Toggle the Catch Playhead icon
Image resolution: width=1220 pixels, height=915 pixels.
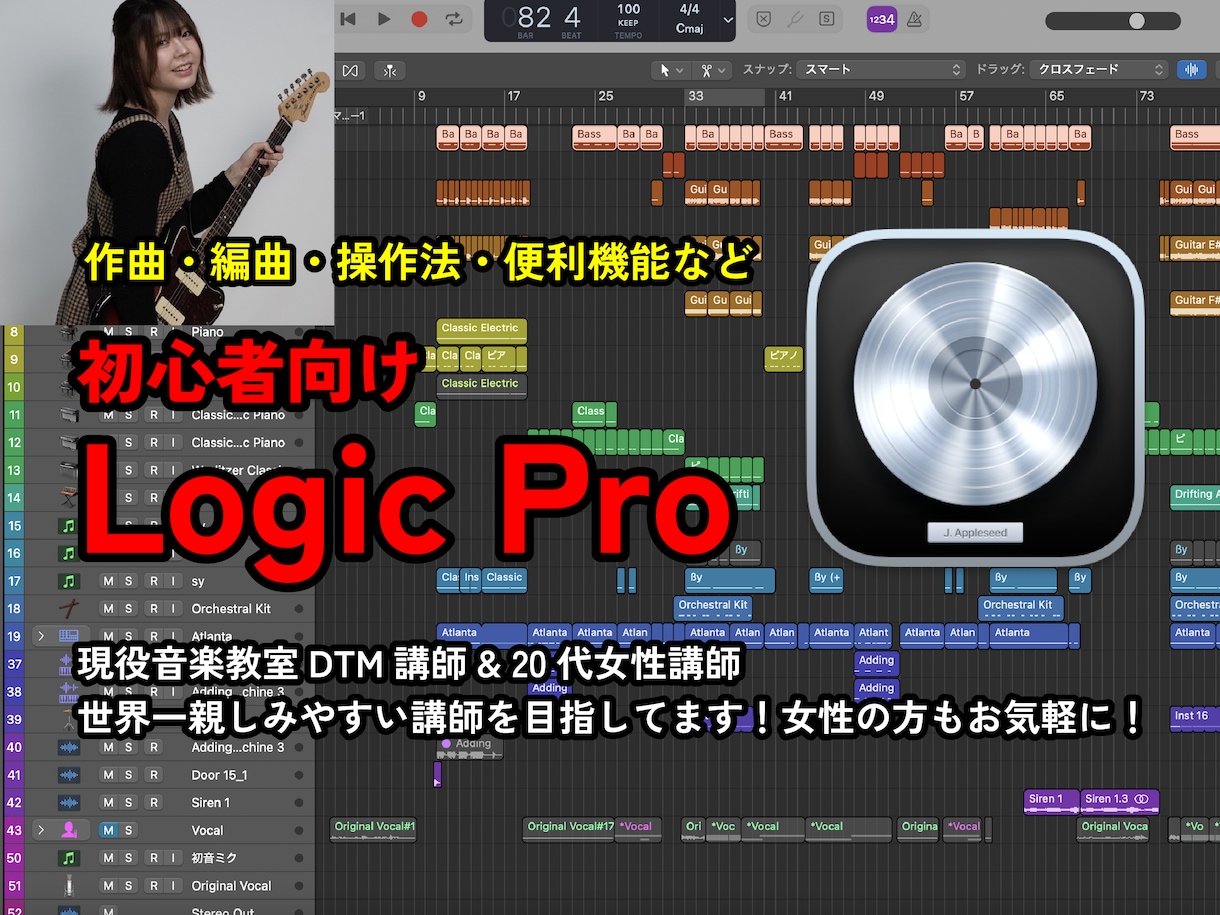tap(390, 70)
